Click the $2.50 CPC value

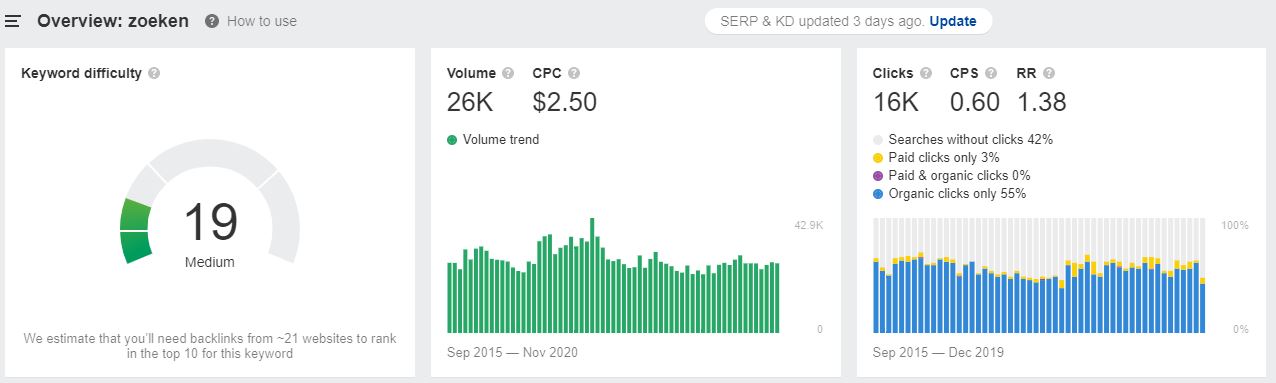pyautogui.click(x=565, y=101)
